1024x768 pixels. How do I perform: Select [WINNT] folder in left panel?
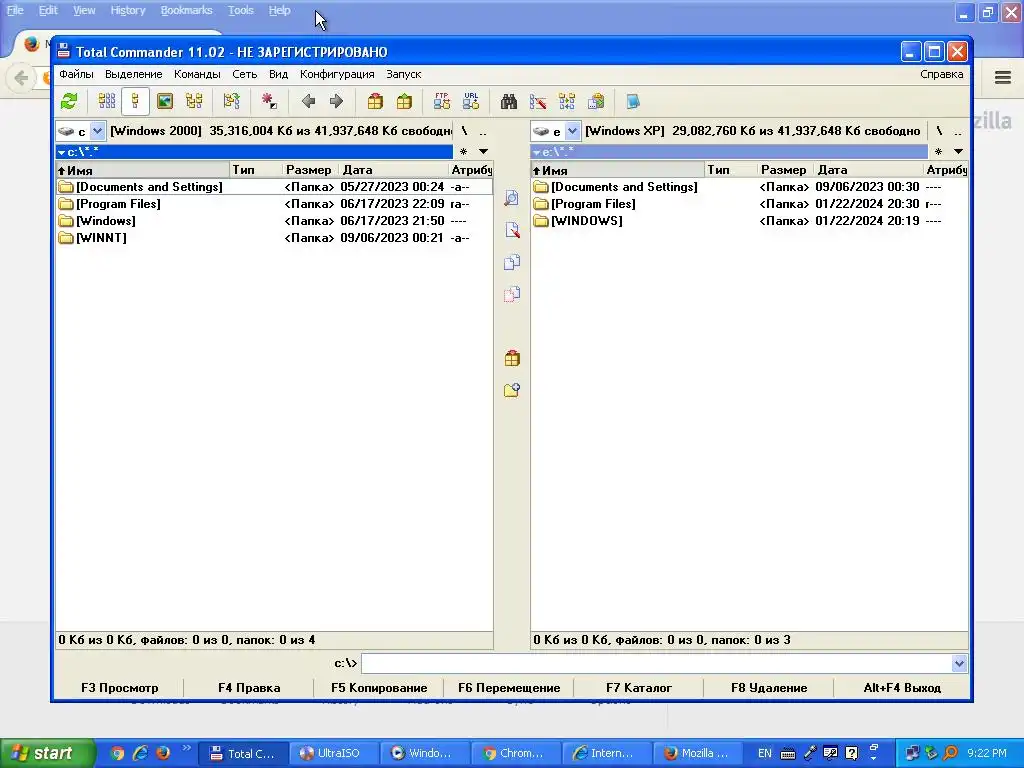pos(274,238)
